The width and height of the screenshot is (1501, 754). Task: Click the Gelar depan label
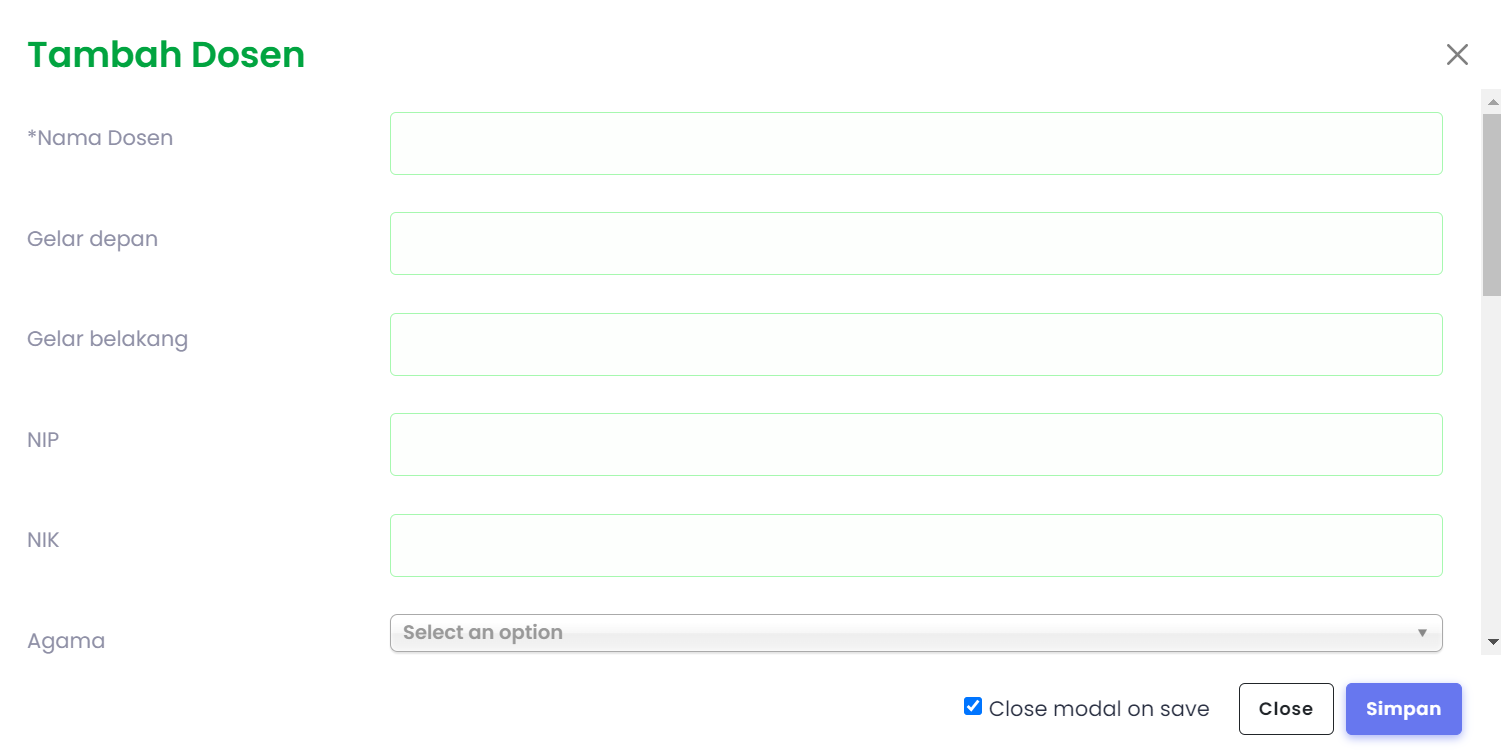92,239
